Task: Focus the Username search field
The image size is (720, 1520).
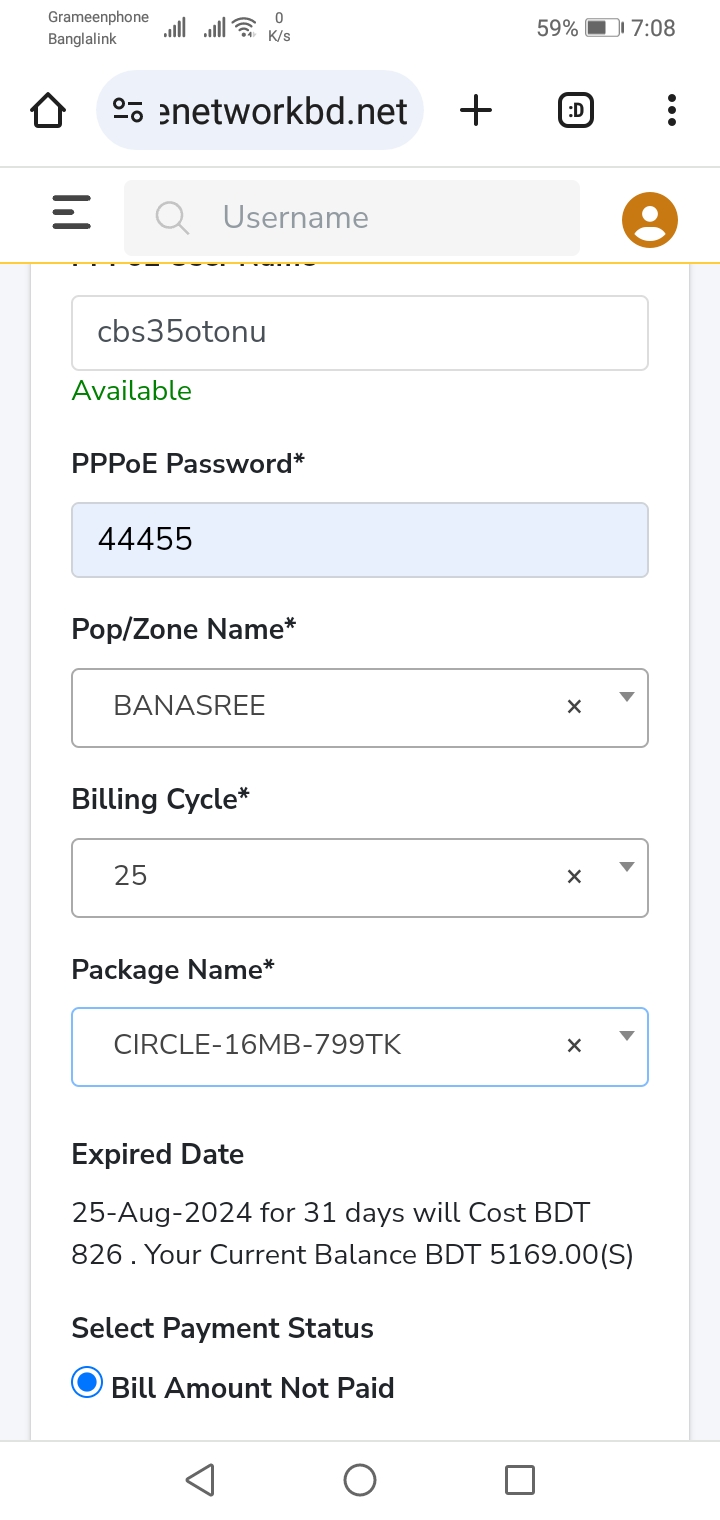Action: click(x=352, y=217)
